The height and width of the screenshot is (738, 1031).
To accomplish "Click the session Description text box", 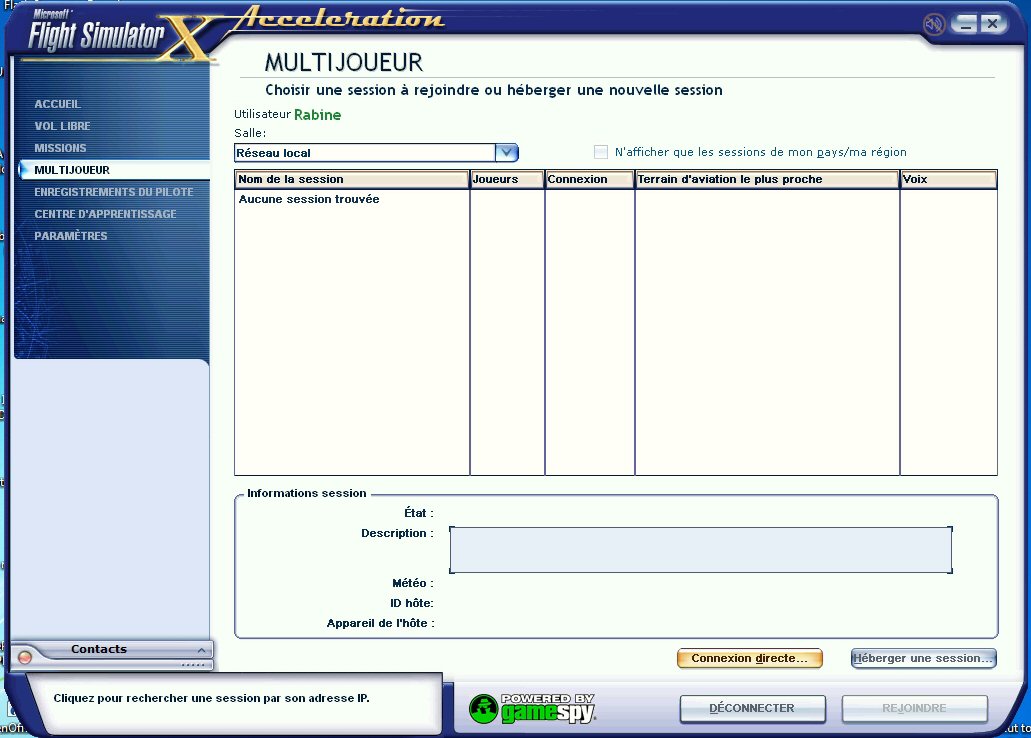I will (x=701, y=550).
